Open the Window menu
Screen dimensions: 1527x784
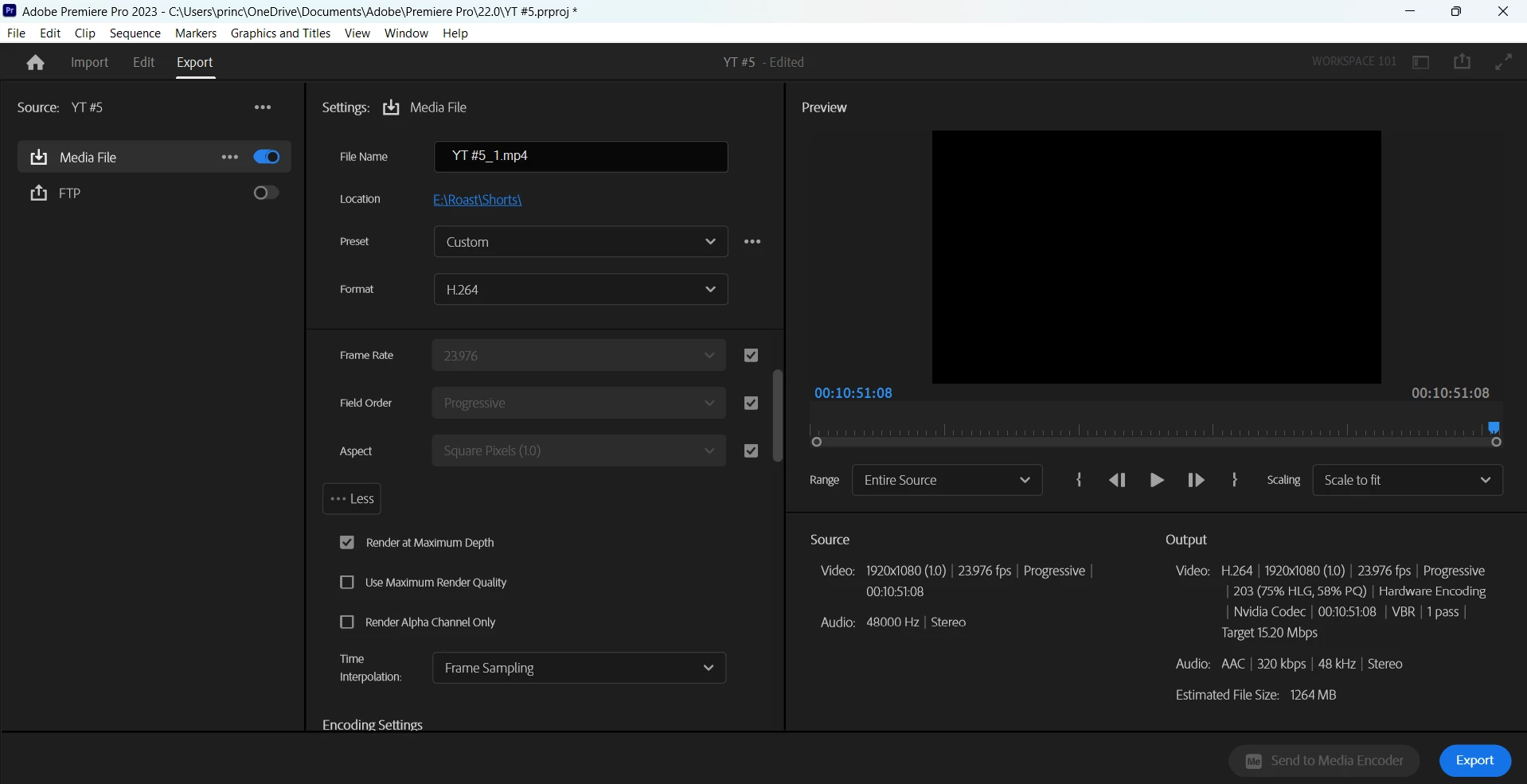click(x=406, y=33)
